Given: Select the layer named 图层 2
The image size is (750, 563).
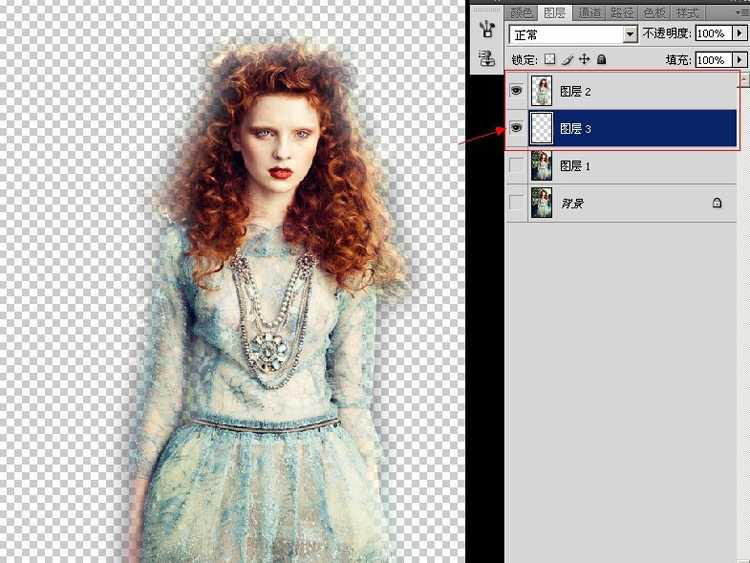Looking at the screenshot, I should coord(621,91).
